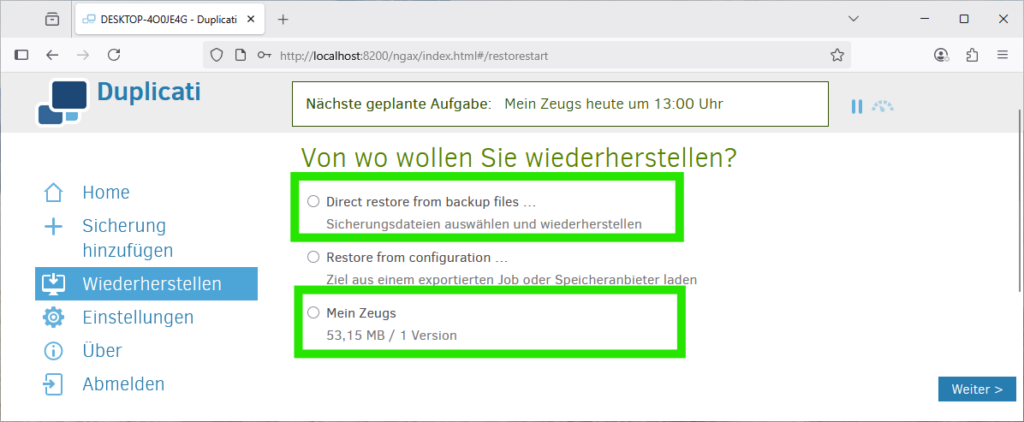This screenshot has width=1024, height=422.
Task: Close the Duplicati browser tab
Action: (x=249, y=20)
